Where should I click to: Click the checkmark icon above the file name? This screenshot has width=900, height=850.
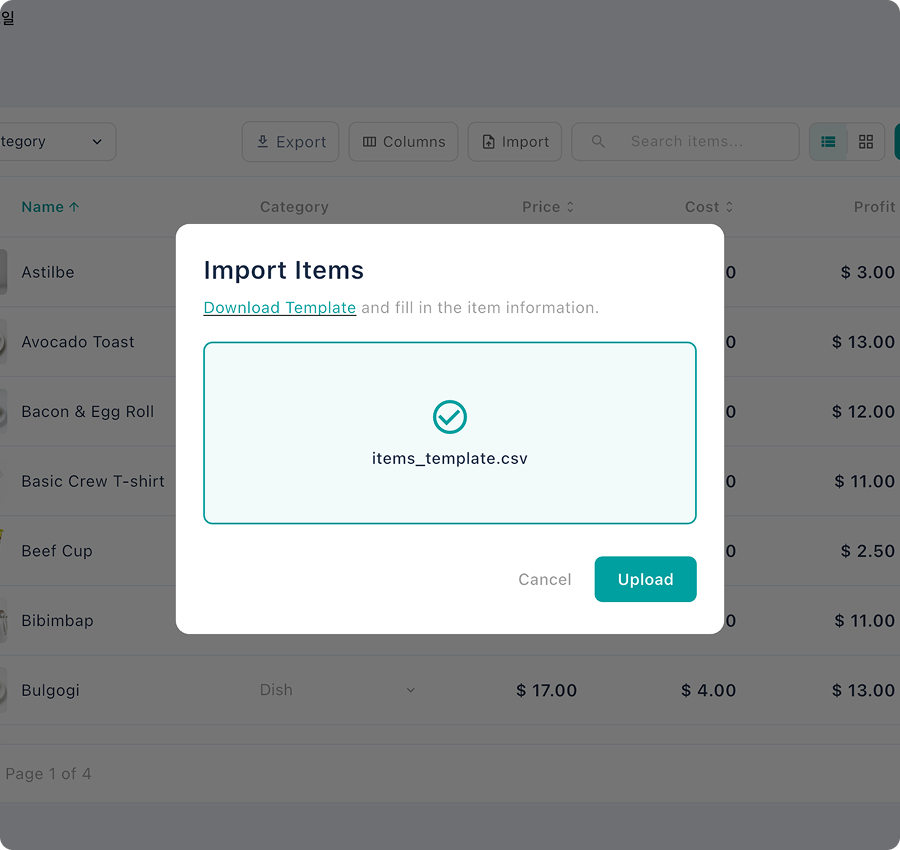[450, 417]
